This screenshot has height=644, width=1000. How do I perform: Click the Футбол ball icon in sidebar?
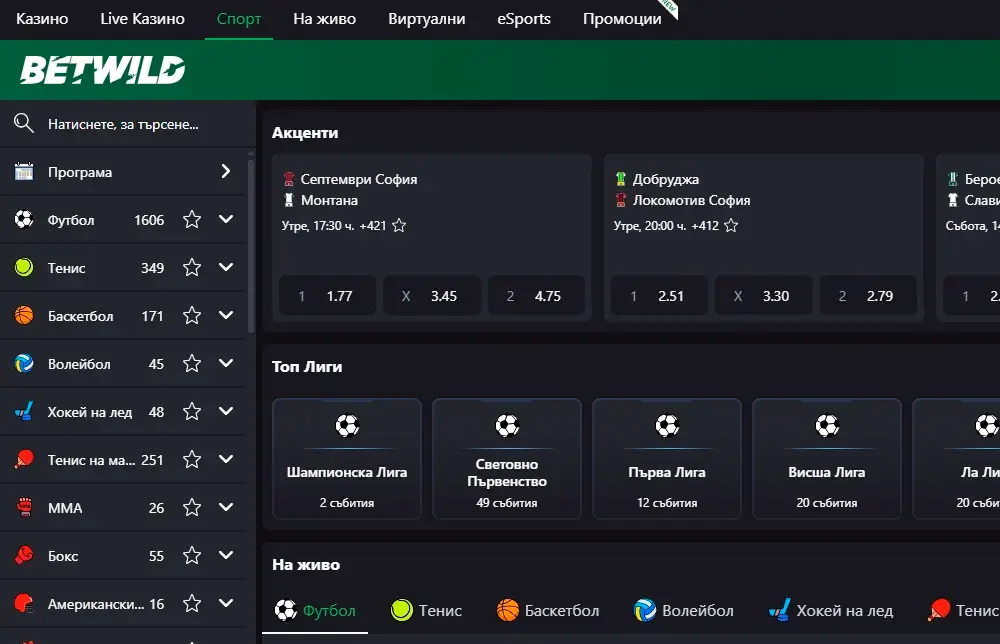click(24, 219)
